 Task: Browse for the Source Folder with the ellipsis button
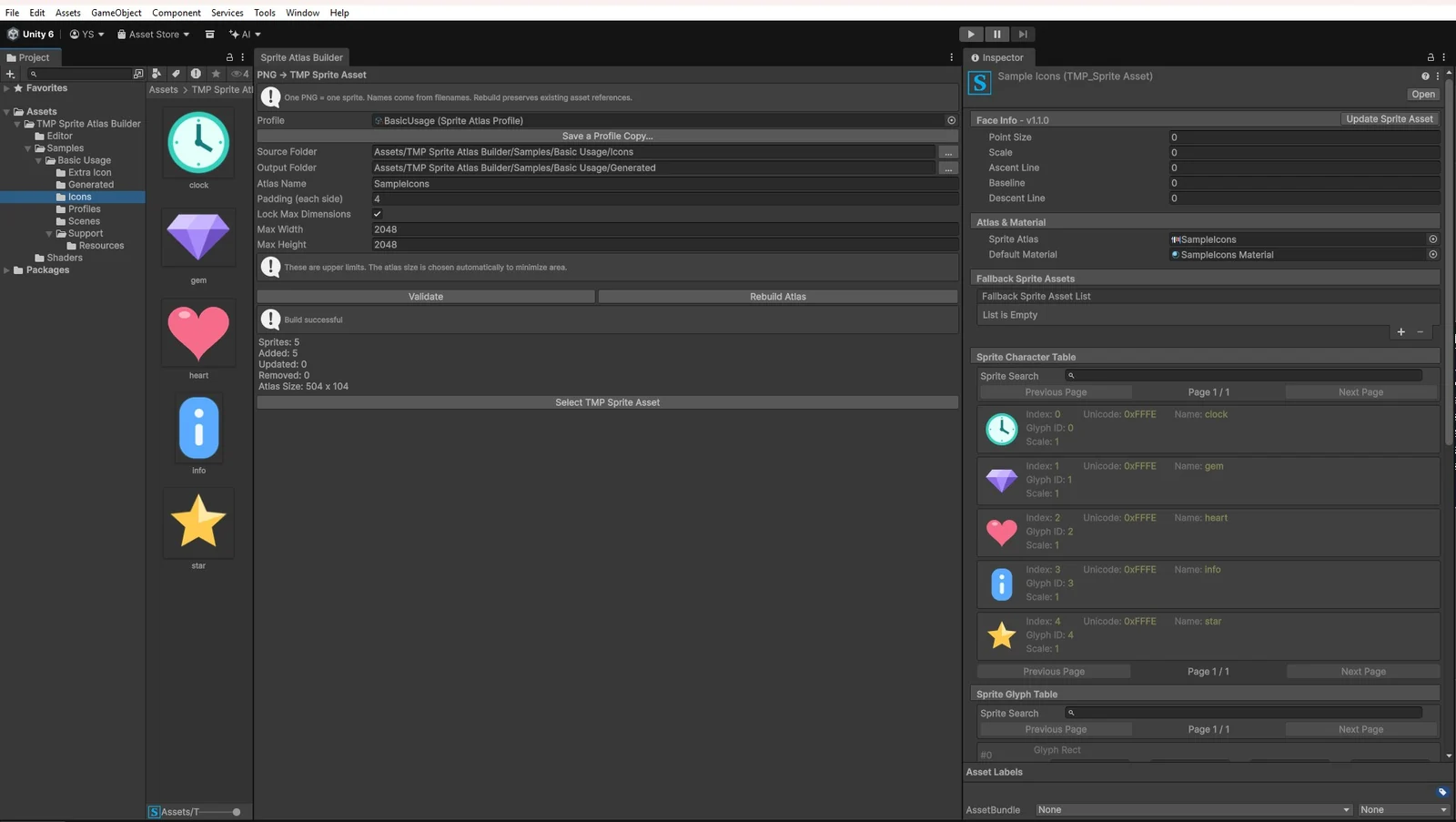pos(948,152)
